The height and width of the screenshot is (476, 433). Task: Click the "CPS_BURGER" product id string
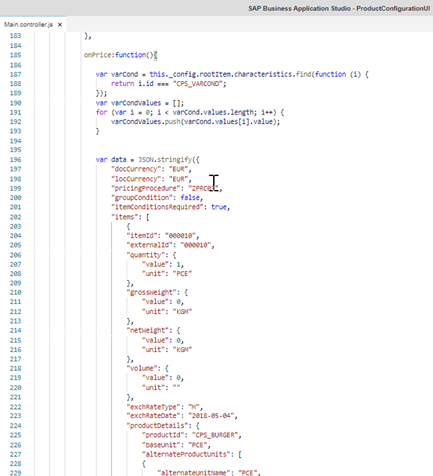(215, 435)
